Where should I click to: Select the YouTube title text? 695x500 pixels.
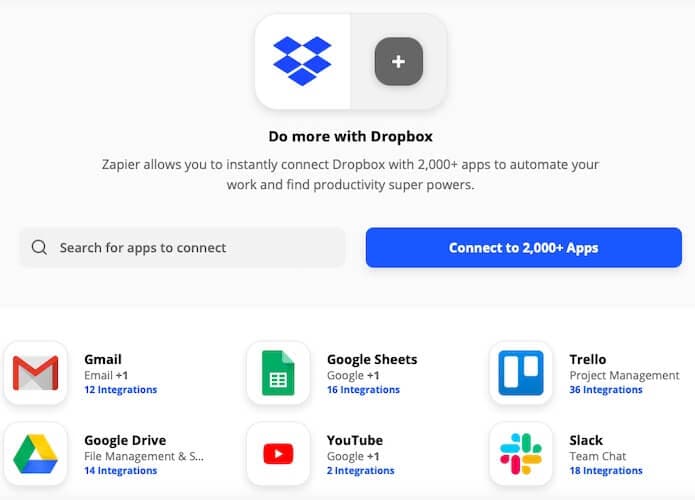(355, 440)
